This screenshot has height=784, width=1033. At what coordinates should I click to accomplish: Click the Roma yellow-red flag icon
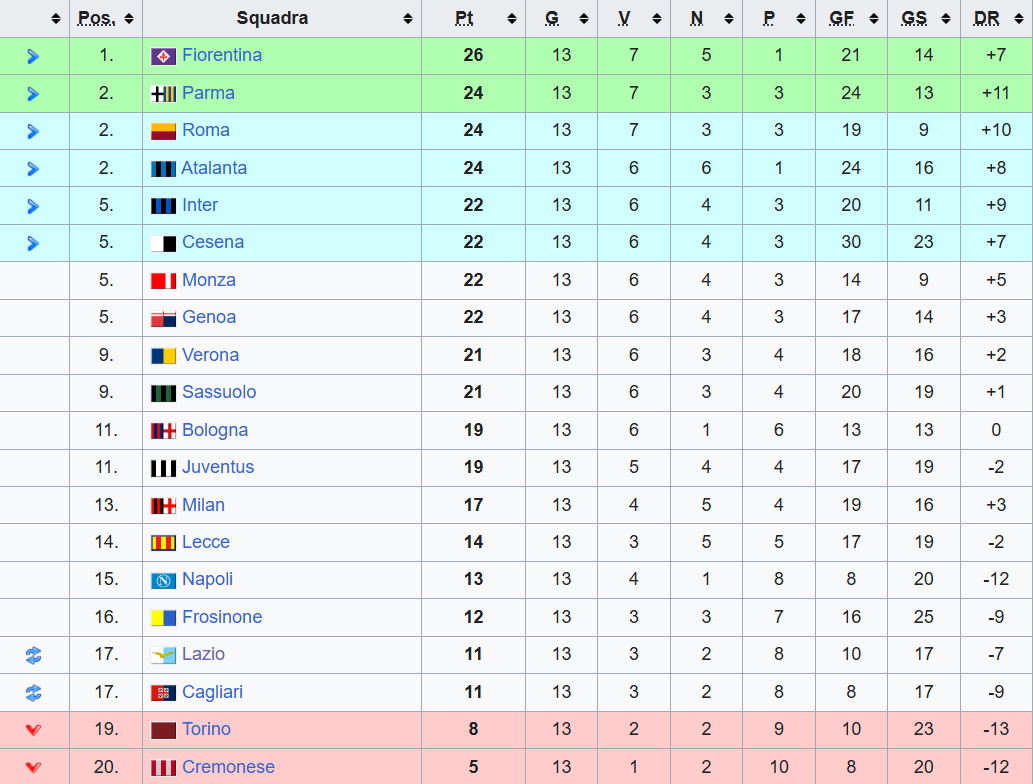[163, 131]
